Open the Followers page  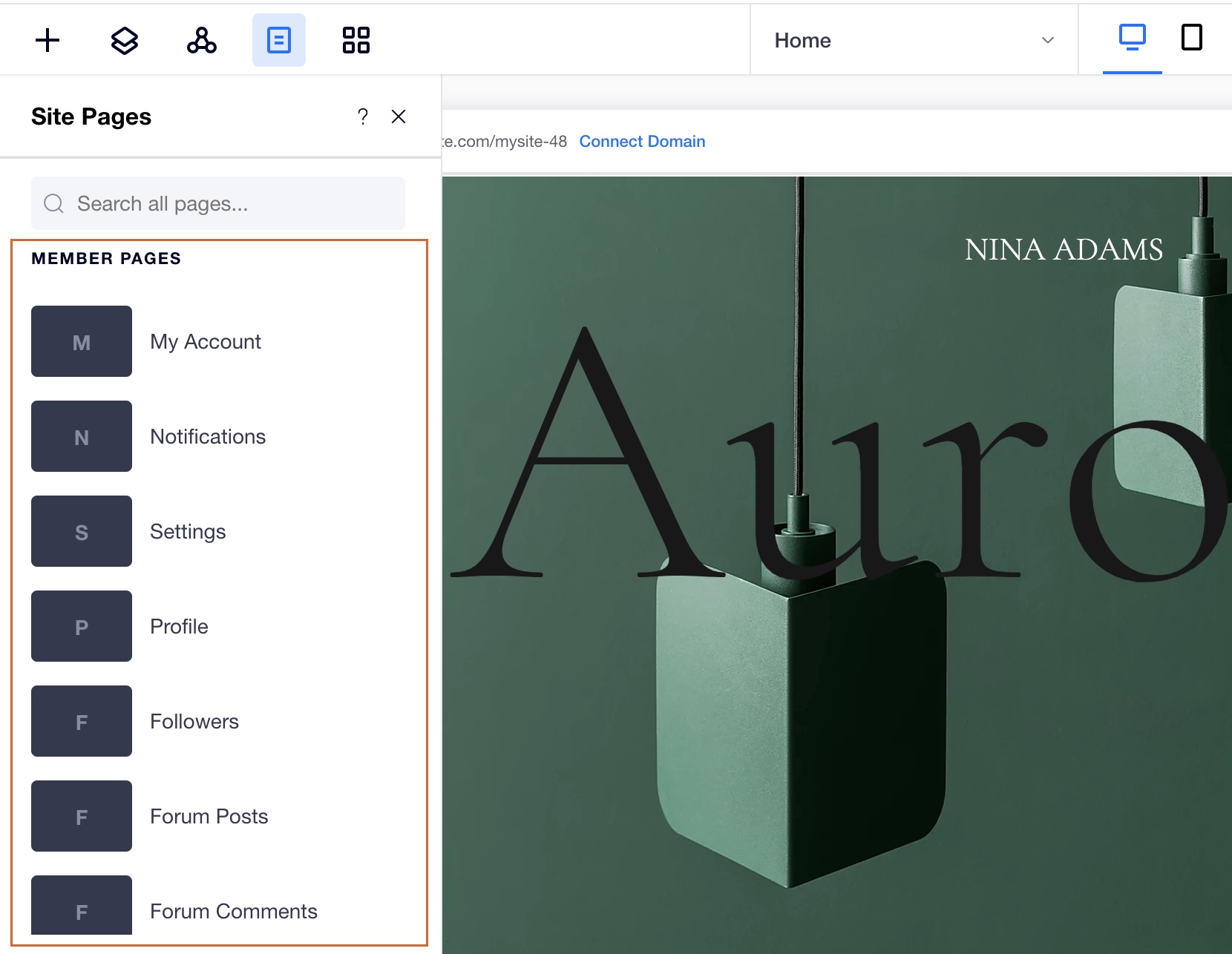click(194, 721)
